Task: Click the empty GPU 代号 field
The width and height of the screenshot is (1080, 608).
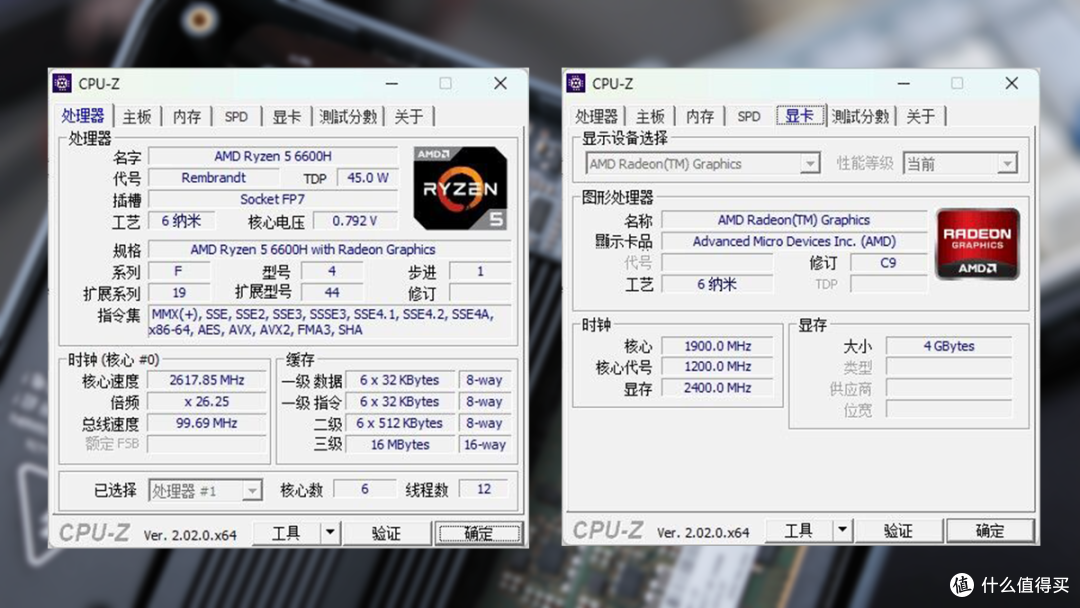Action: coord(718,262)
